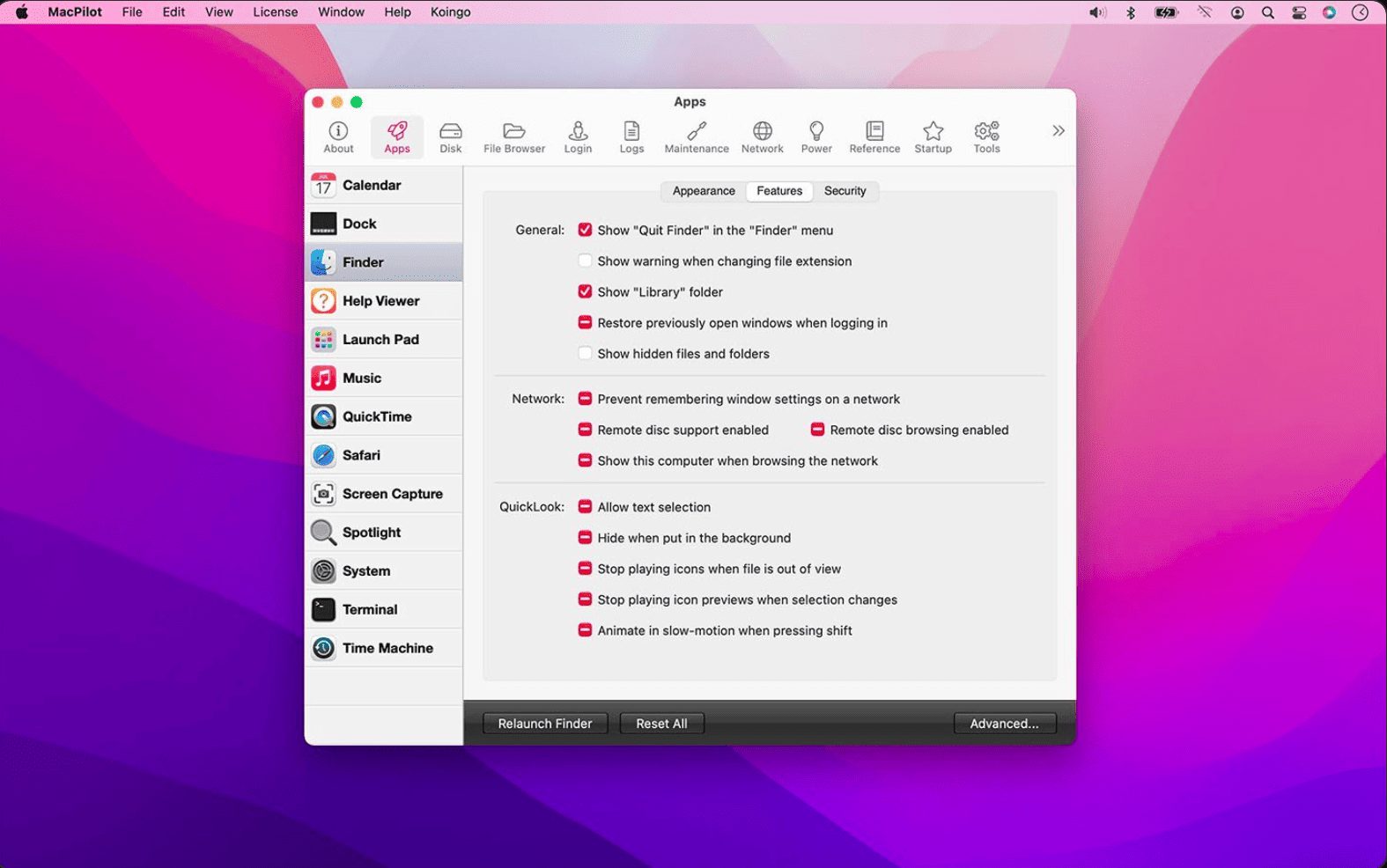Select Terminal in the apps sidebar
The image size is (1387, 868).
click(x=384, y=609)
